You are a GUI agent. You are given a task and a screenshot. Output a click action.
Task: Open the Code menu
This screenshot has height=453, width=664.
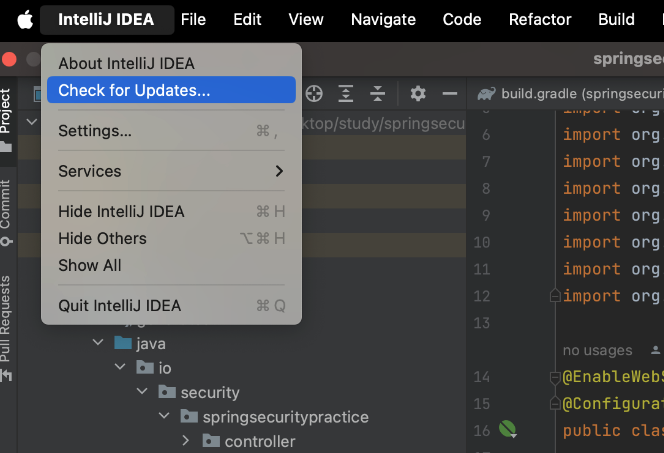462,19
